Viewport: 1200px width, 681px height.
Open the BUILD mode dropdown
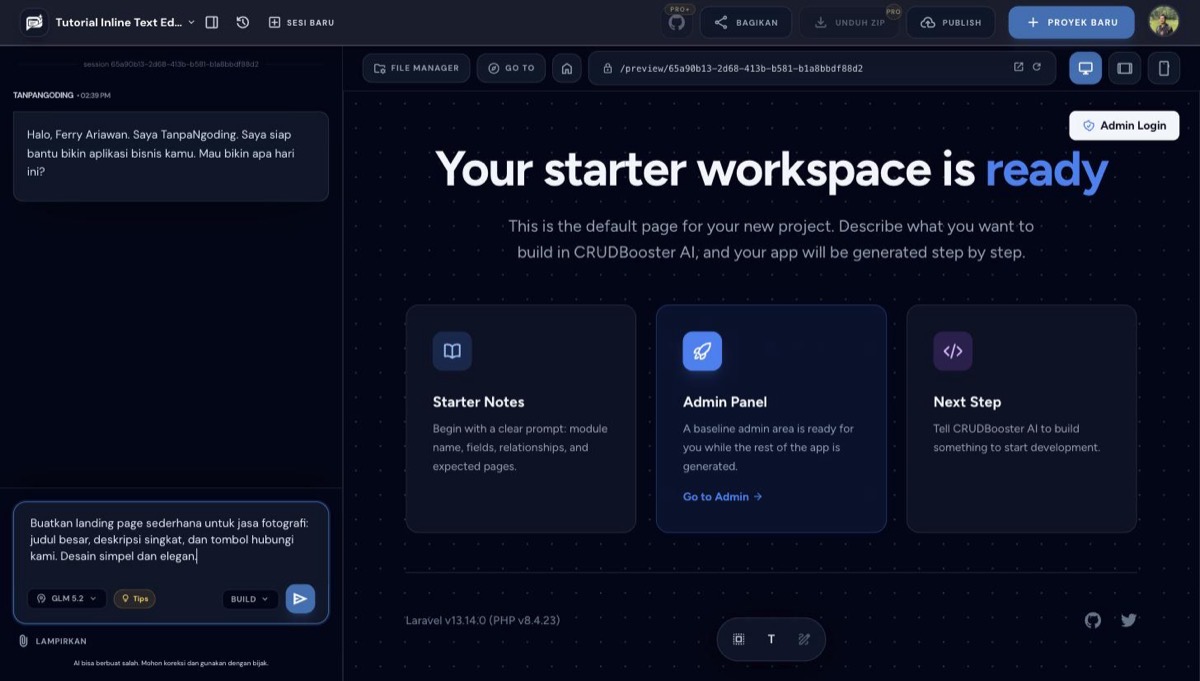[250, 599]
